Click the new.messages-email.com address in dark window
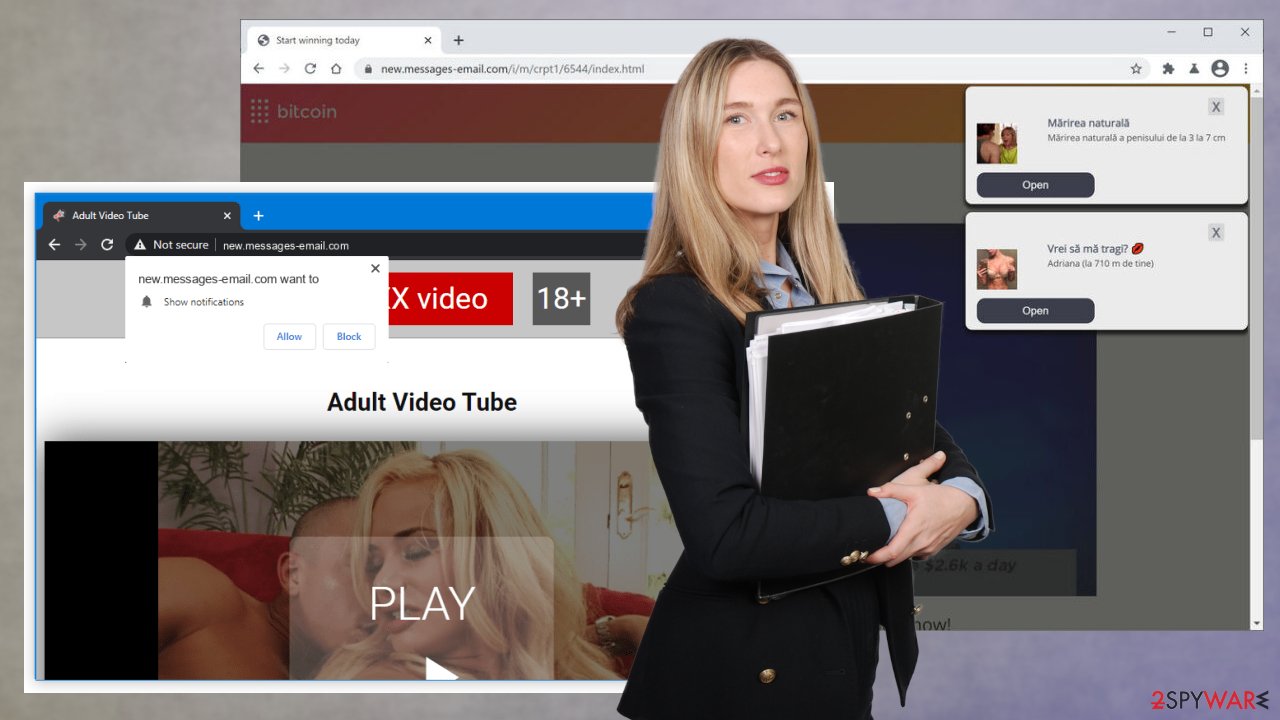Screen dimensions: 1280x720 point(286,245)
